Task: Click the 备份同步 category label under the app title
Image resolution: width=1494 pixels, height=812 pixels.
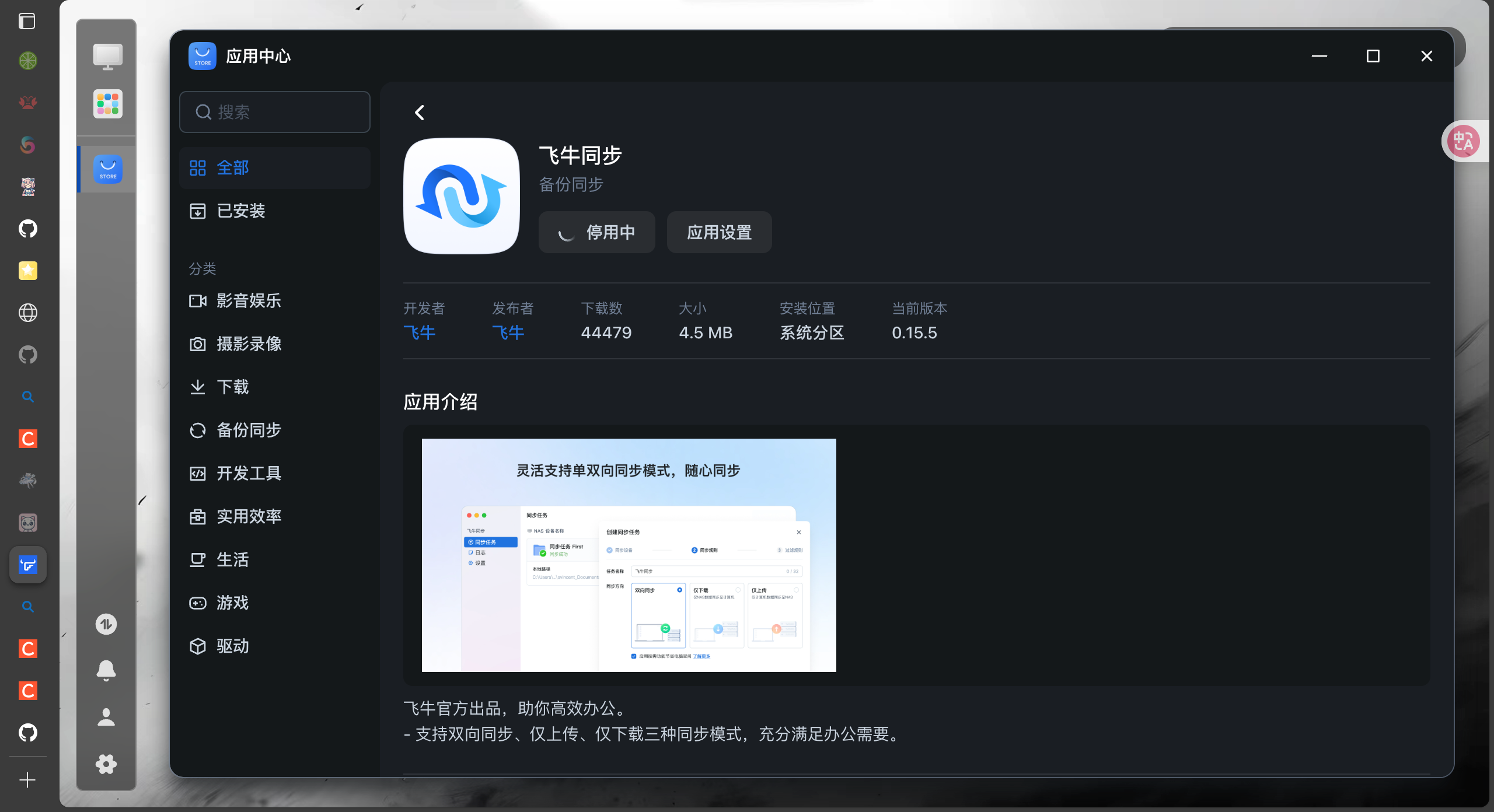Action: (x=571, y=184)
